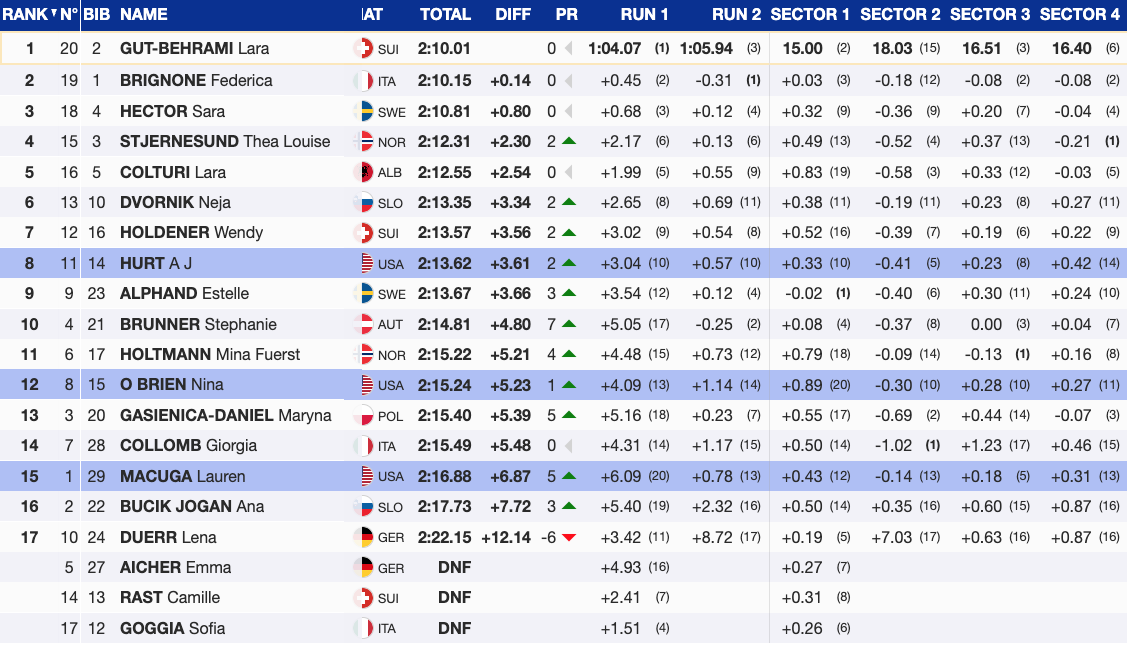This screenshot has width=1127, height=645.
Task: Click the Swiss flag beside Gut-Behrami
Action: click(365, 49)
